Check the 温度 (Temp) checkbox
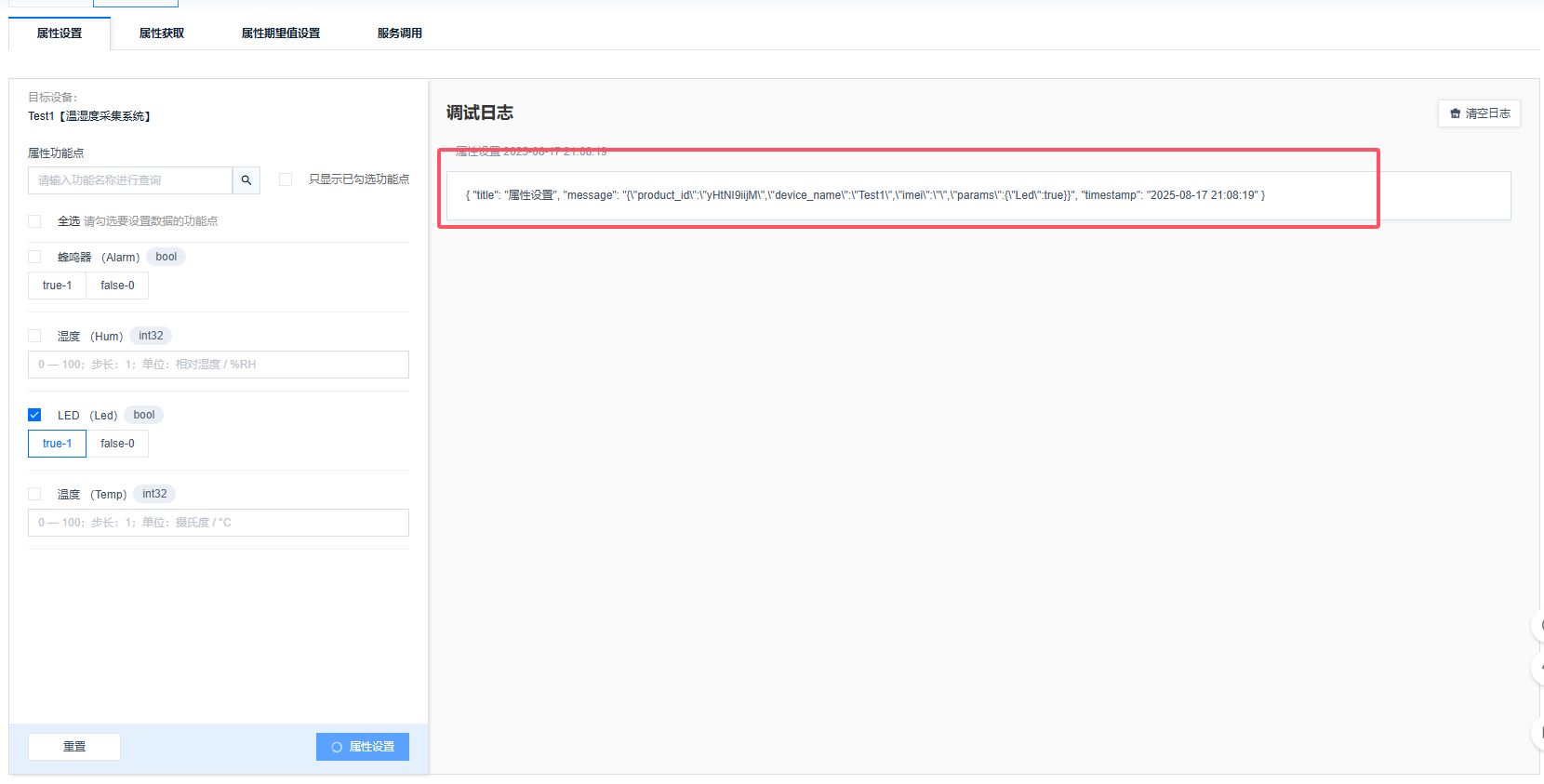The height and width of the screenshot is (784, 1544). [x=34, y=494]
